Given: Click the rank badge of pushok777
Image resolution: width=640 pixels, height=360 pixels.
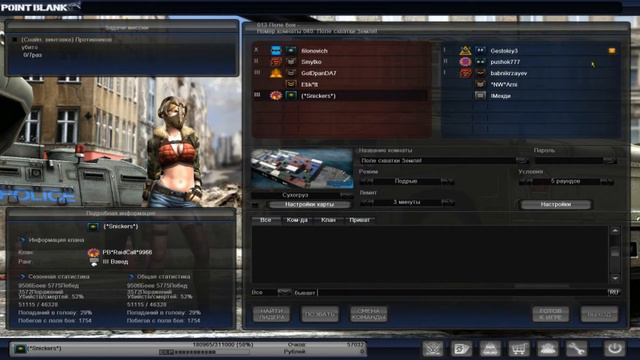Looking at the screenshot, I should click(x=480, y=62).
